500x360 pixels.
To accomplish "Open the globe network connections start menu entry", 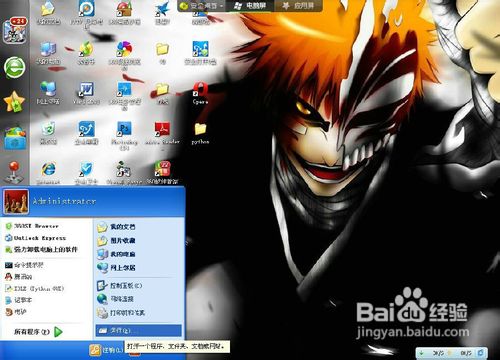I will click(115, 299).
